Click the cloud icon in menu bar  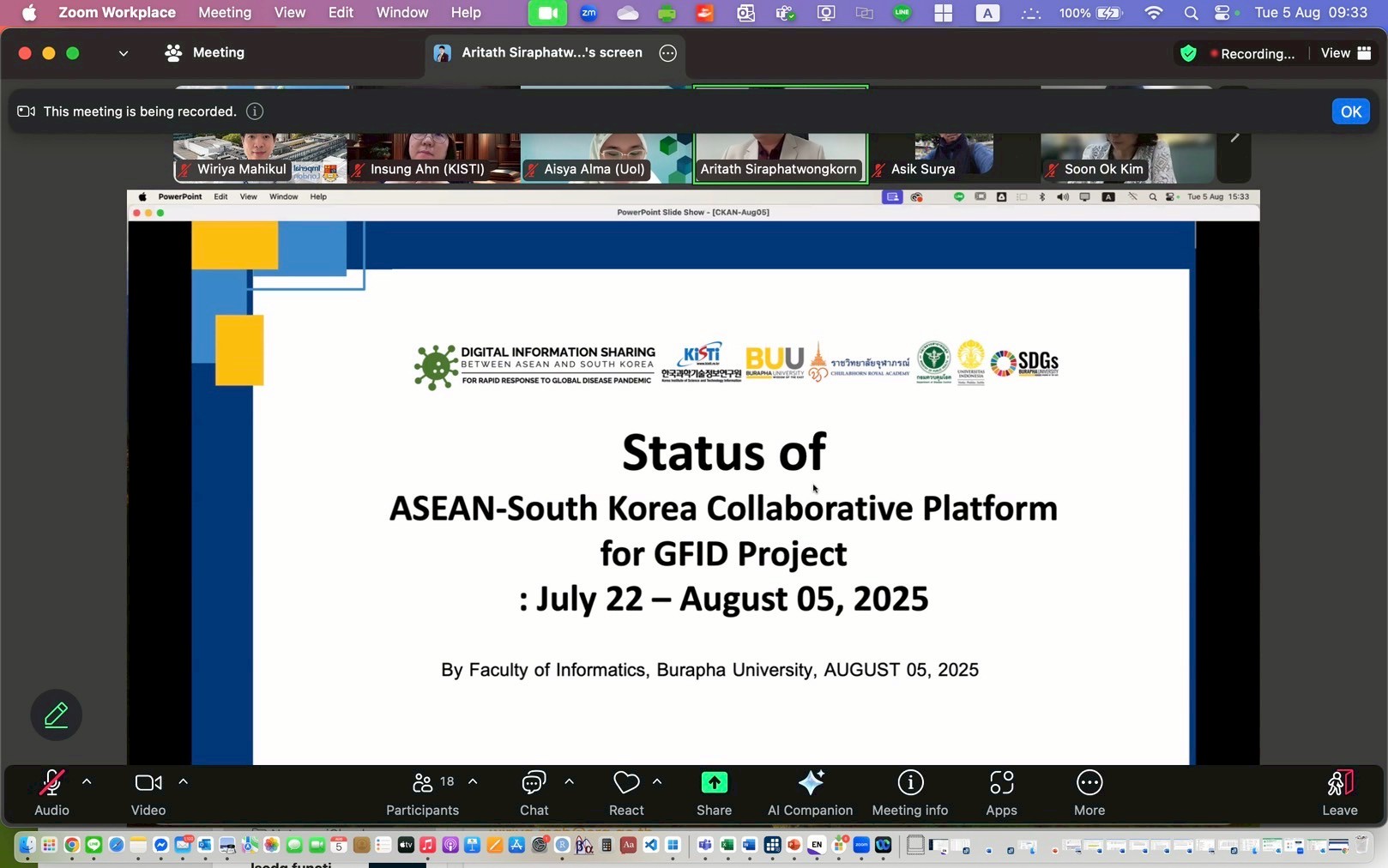click(x=628, y=13)
